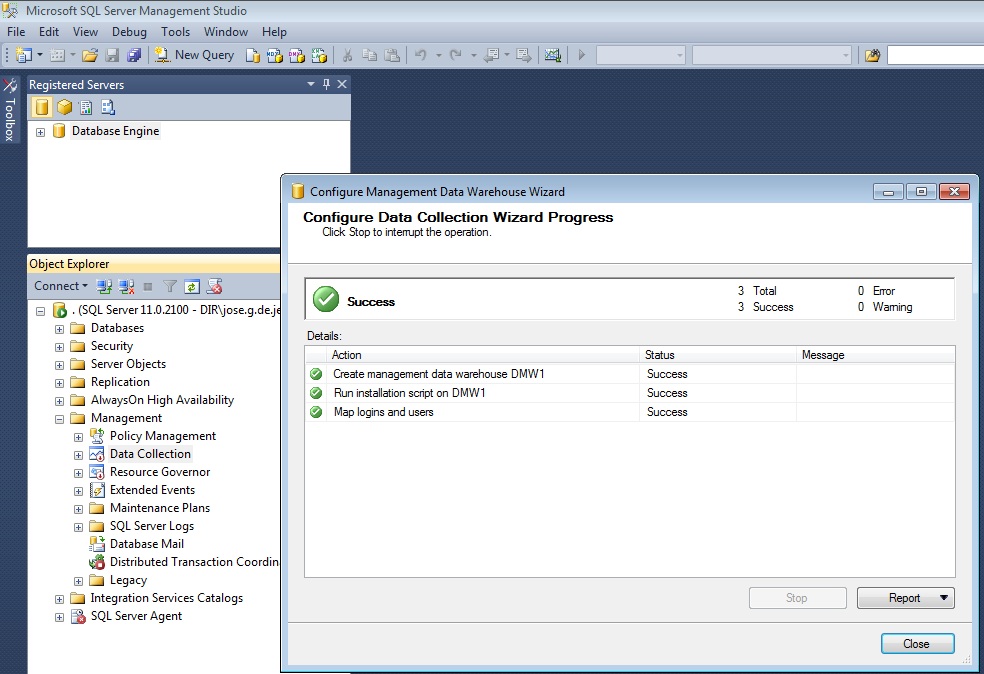Pin the Registered Servers panel

pos(326,83)
